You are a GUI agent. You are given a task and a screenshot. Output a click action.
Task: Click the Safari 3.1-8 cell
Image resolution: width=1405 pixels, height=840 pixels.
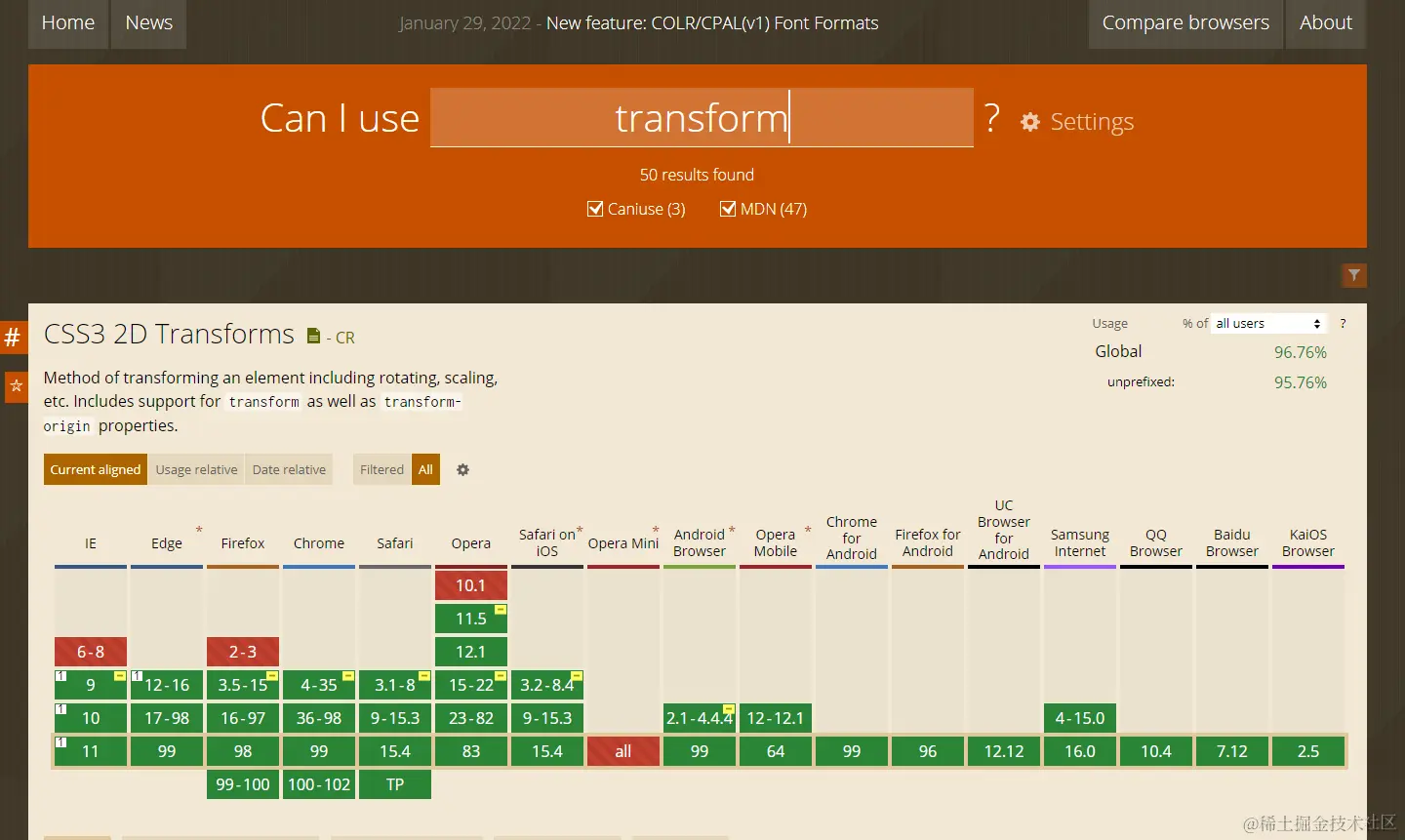point(395,685)
